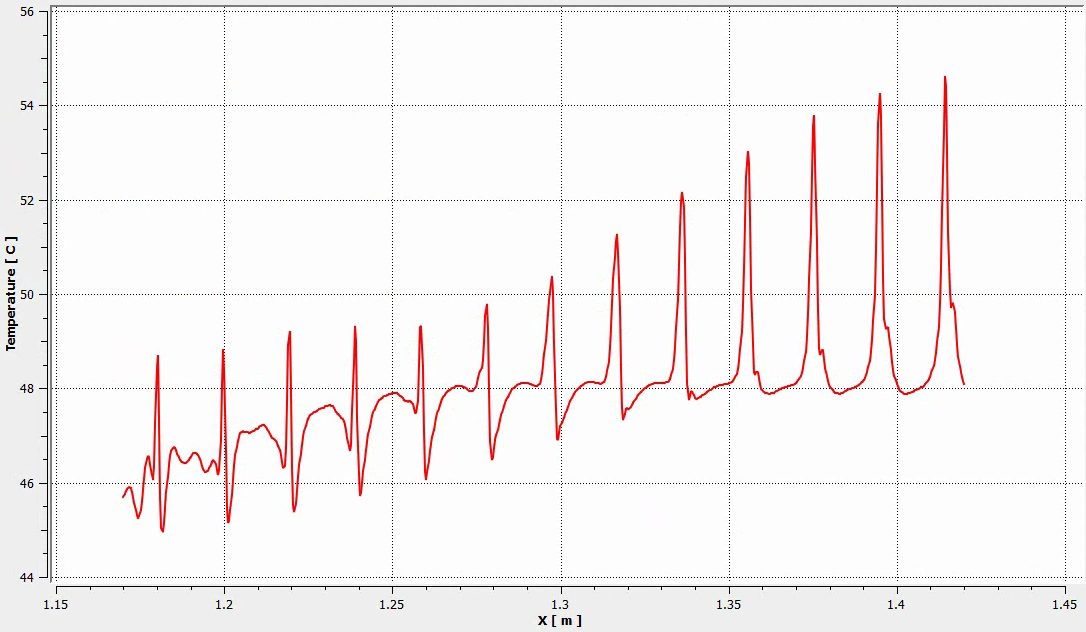The height and width of the screenshot is (632, 1086).
Task: Click the 1.4 tick label on X axis
Action: point(897,605)
